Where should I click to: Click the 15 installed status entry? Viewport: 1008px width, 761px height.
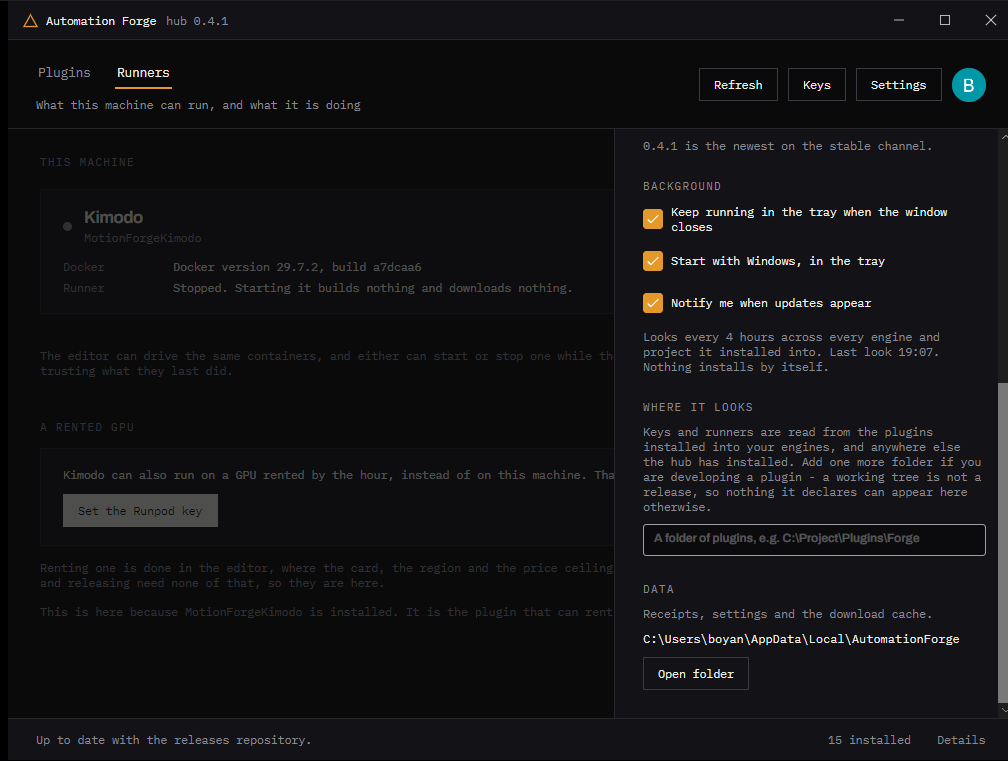pyautogui.click(x=869, y=740)
